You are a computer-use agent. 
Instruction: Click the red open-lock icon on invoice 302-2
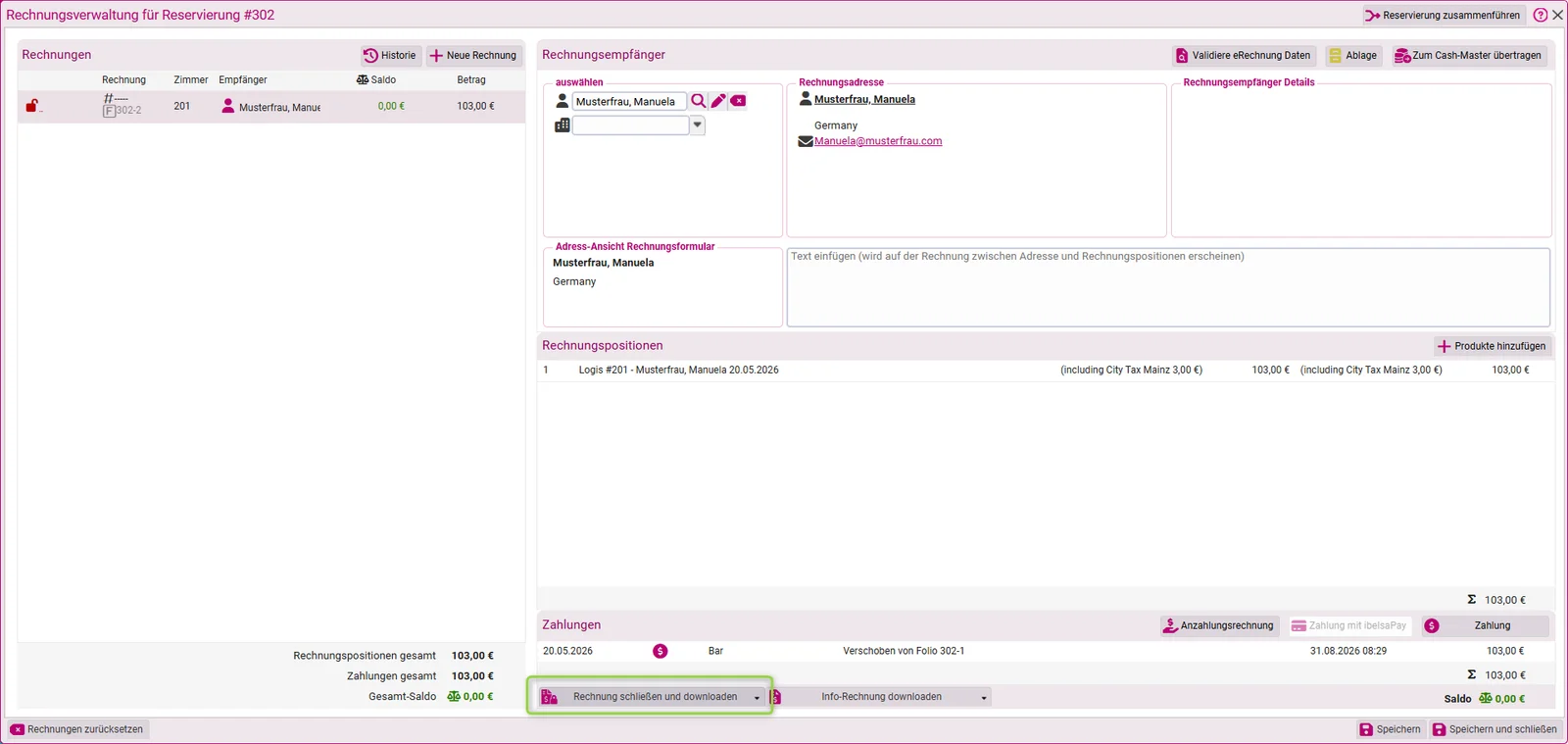[x=32, y=106]
